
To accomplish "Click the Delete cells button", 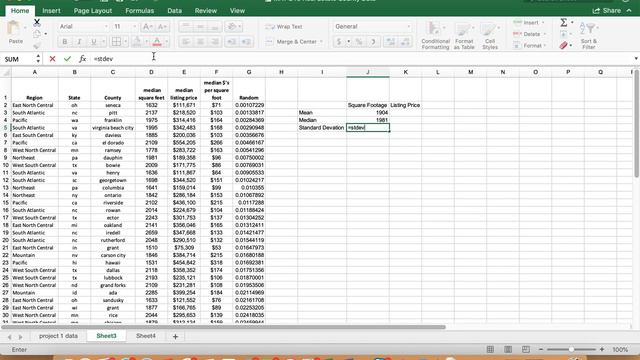I will [x=530, y=34].
